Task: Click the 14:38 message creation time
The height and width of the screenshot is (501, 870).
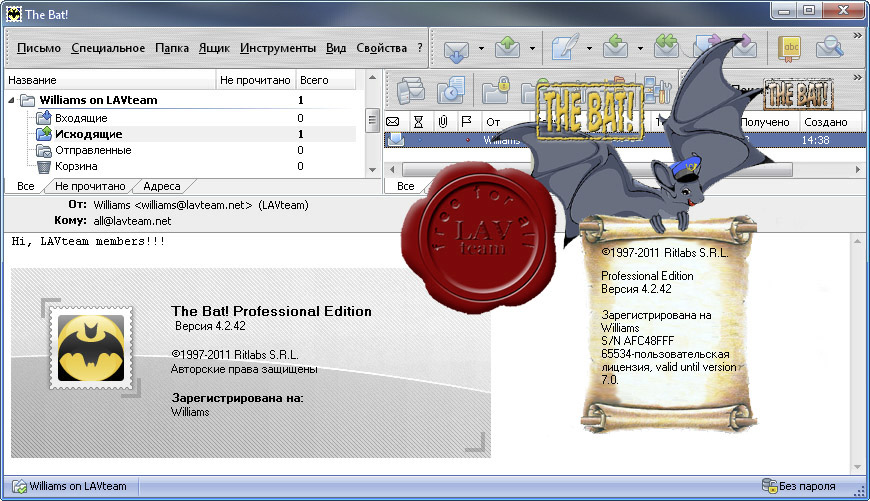Action: 816,140
